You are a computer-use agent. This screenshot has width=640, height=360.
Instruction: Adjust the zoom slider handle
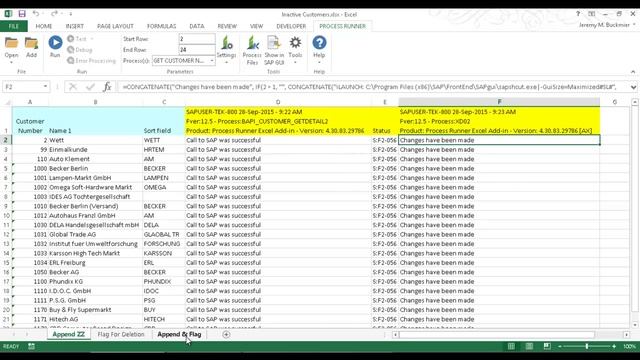click(x=587, y=346)
